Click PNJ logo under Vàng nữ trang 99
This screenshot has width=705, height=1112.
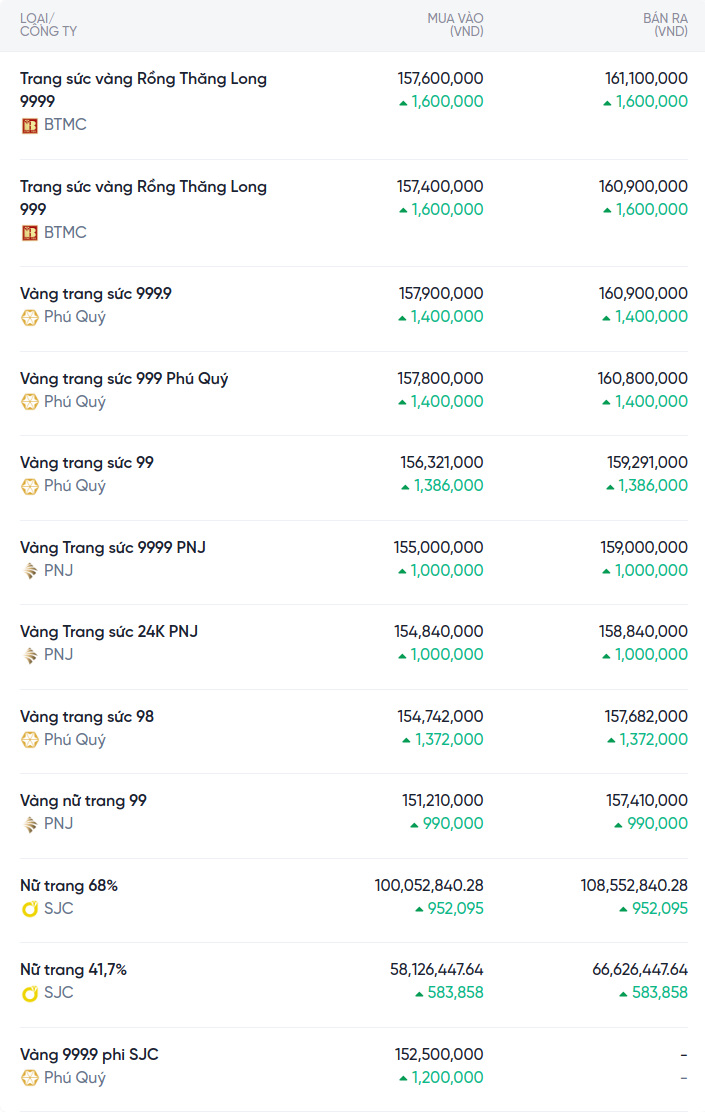point(29,824)
